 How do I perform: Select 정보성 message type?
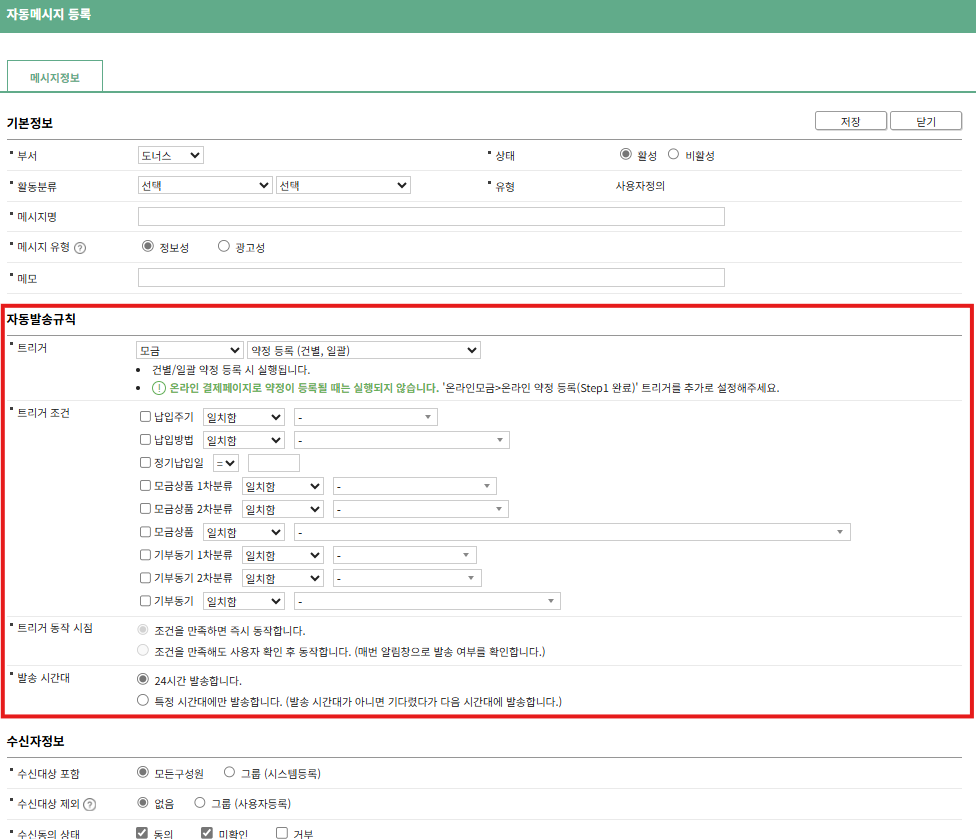point(148,246)
